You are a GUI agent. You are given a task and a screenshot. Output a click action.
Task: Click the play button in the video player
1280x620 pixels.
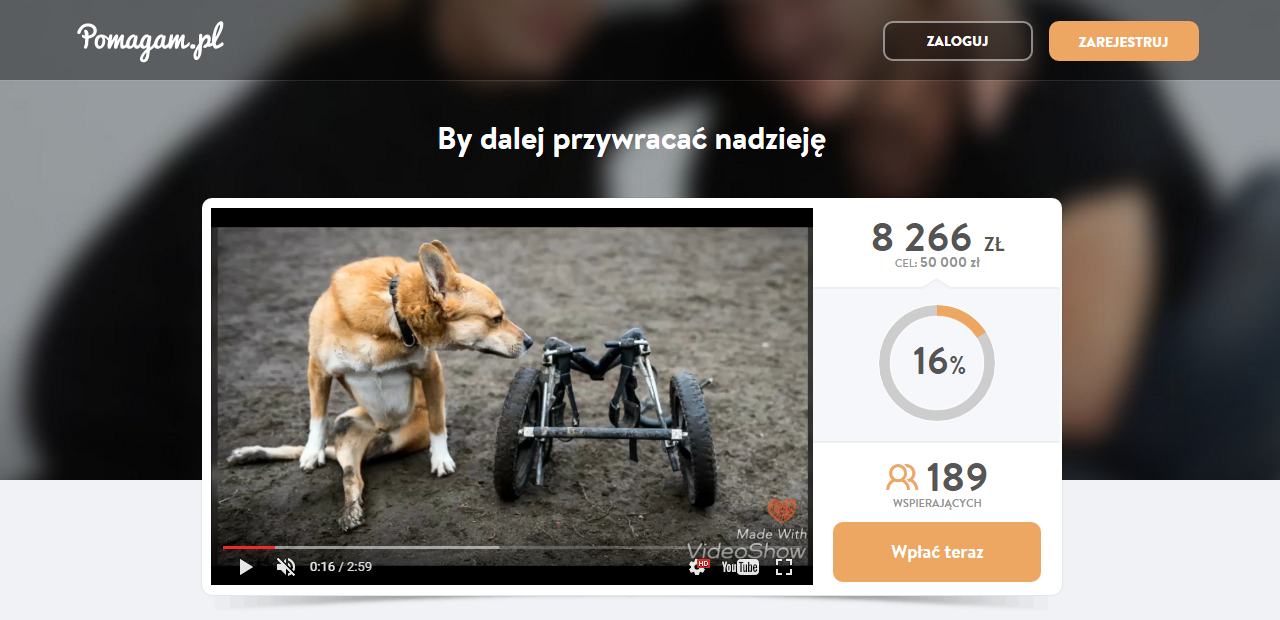click(245, 567)
